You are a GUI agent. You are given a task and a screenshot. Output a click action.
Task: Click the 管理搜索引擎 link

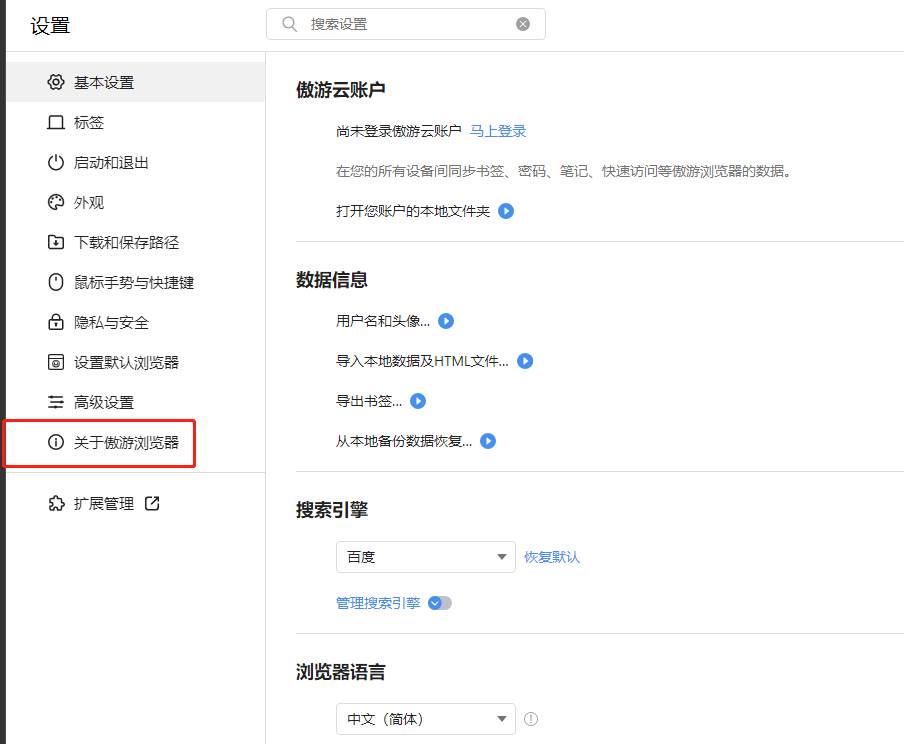[x=378, y=603]
